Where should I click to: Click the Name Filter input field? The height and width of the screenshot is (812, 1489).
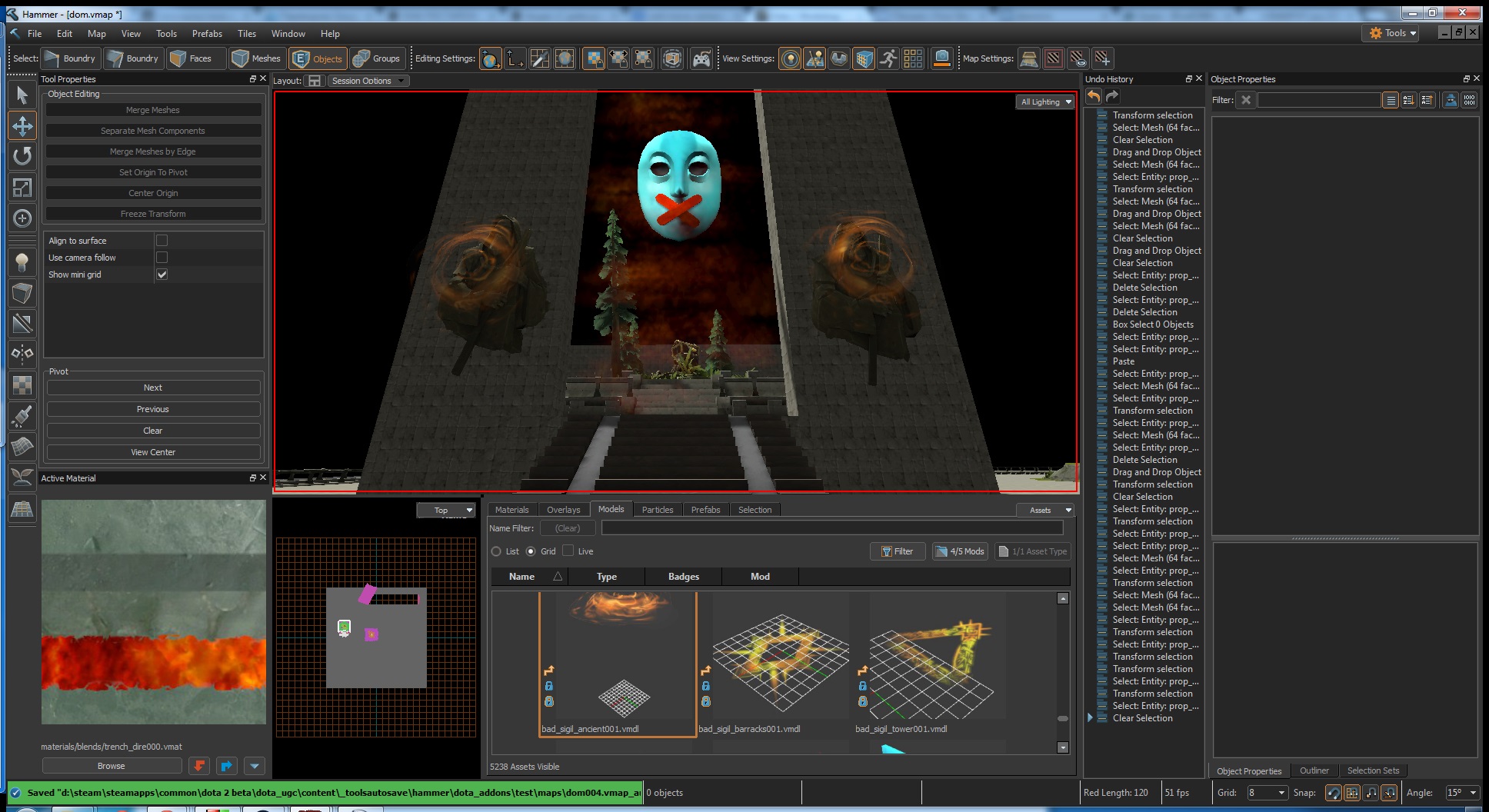[x=832, y=528]
